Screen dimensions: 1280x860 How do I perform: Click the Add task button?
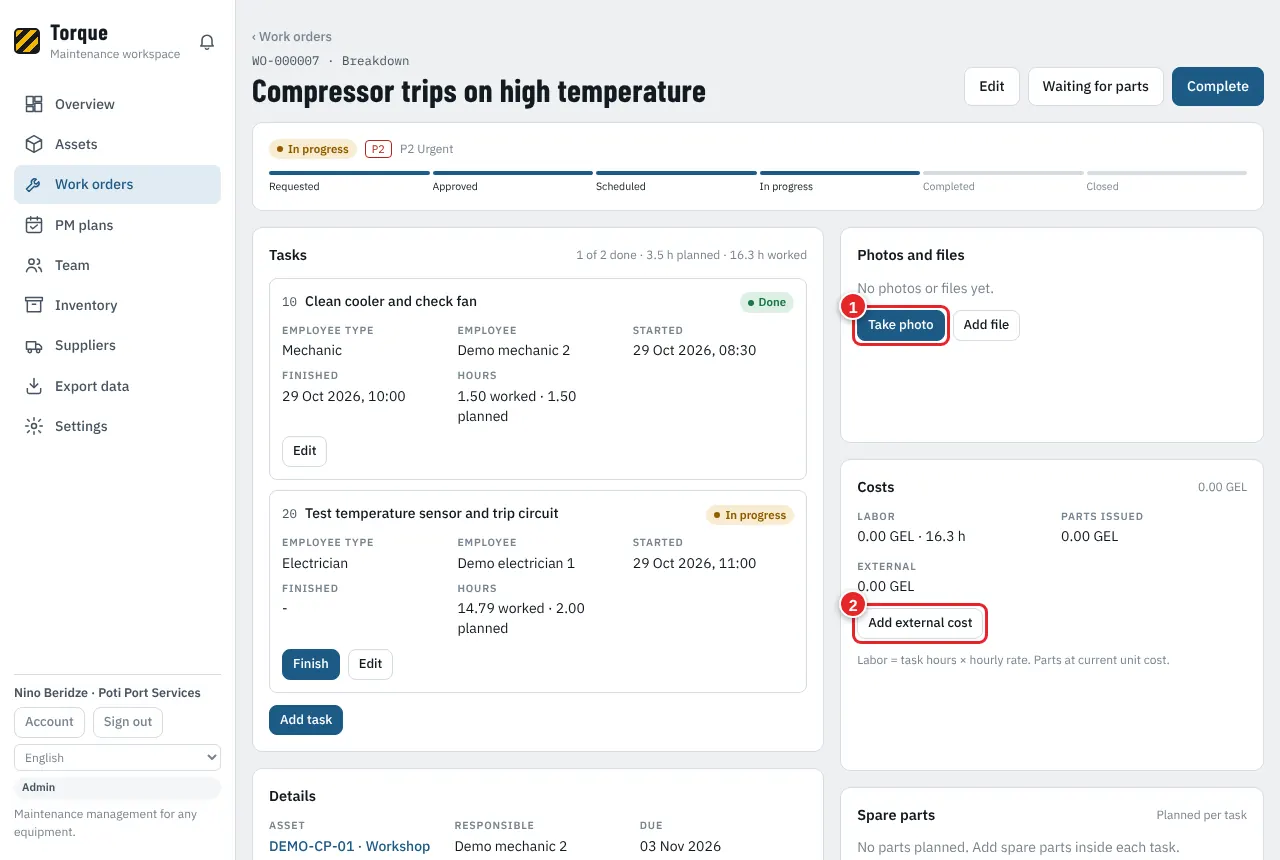pyautogui.click(x=306, y=720)
